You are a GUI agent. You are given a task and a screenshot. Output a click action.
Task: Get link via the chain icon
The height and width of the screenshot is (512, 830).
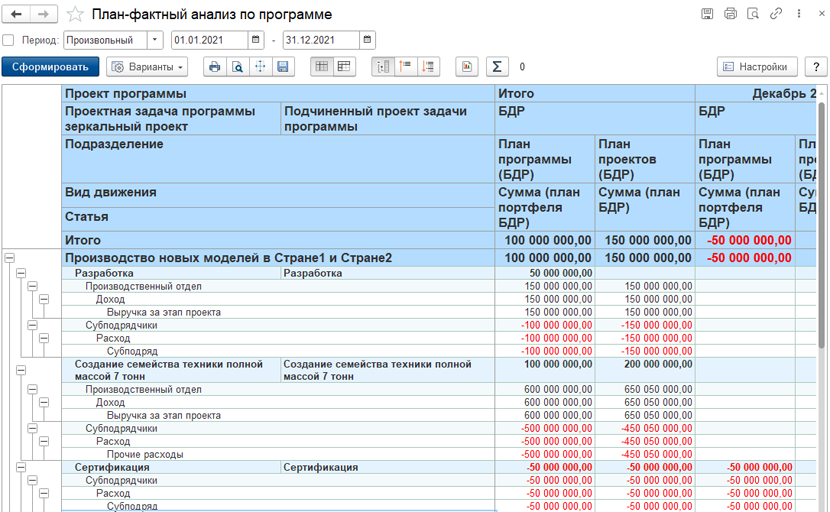[x=776, y=14]
